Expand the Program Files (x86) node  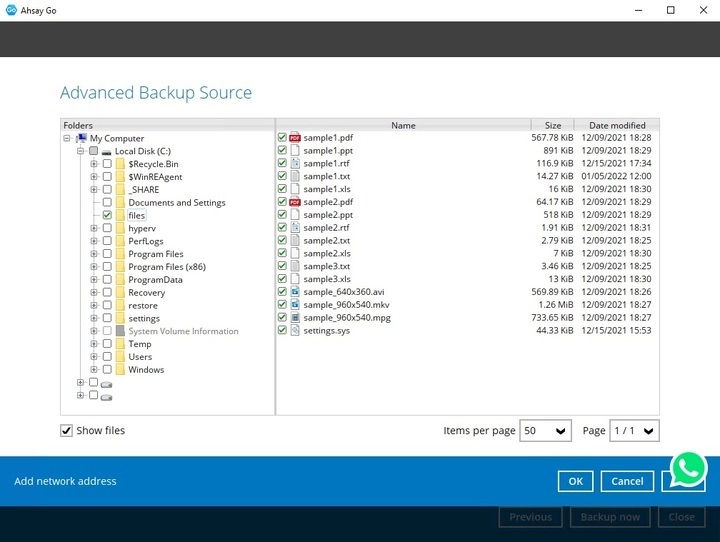click(94, 267)
